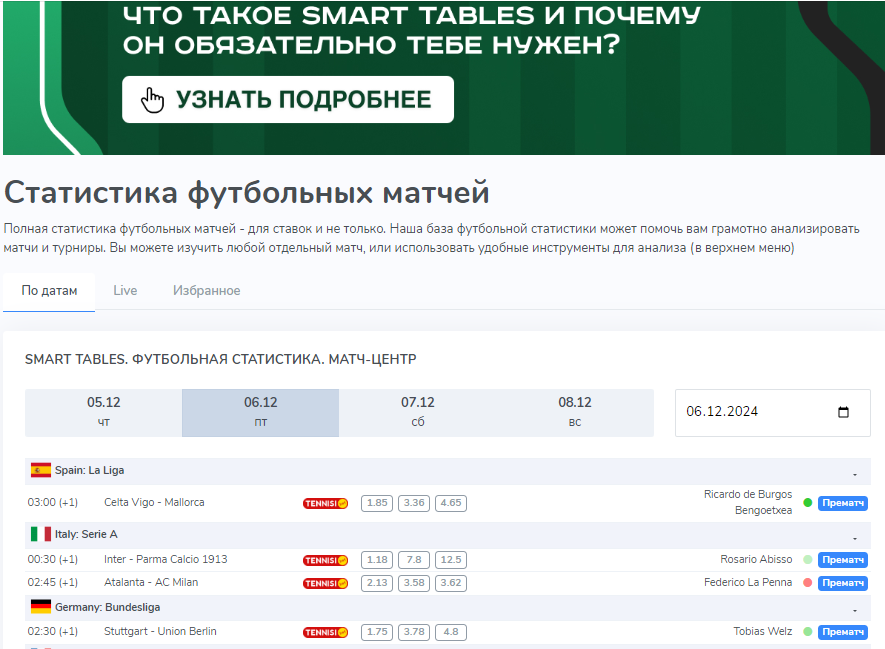Open the calendar picker icon in date field
This screenshot has width=885, height=649.
pos(842,413)
